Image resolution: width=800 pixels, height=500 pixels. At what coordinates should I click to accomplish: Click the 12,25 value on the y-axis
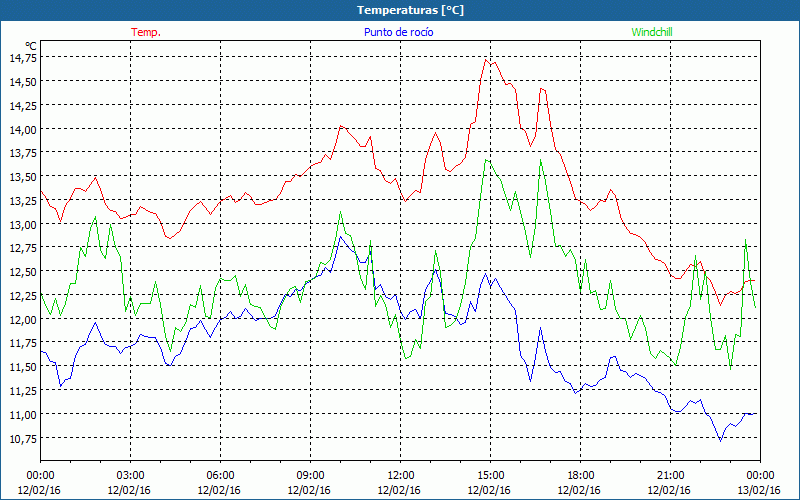(x=23, y=295)
